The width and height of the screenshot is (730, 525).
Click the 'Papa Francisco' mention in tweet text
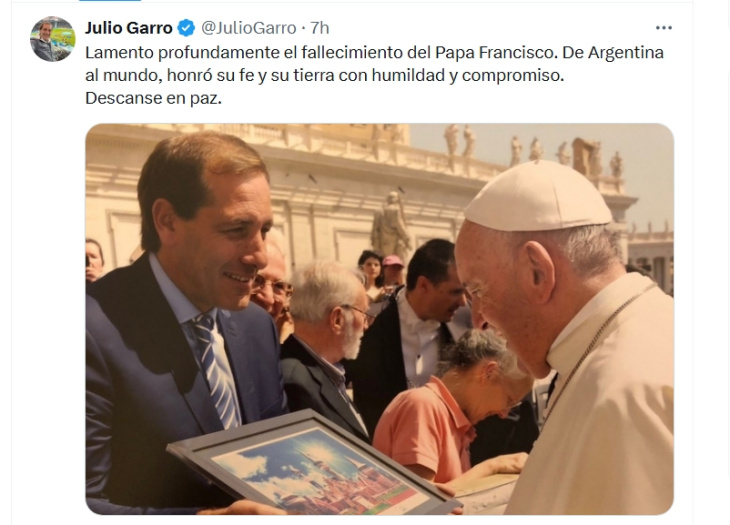pyautogui.click(x=496, y=52)
